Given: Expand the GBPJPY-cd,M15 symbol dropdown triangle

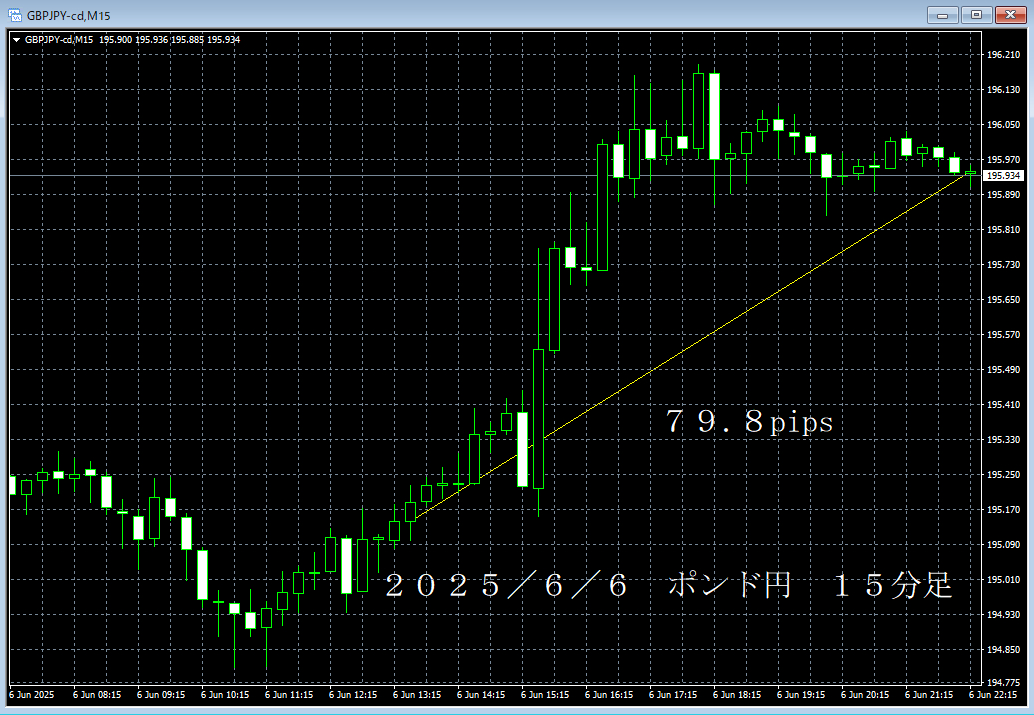Looking at the screenshot, I should pyautogui.click(x=16, y=40).
